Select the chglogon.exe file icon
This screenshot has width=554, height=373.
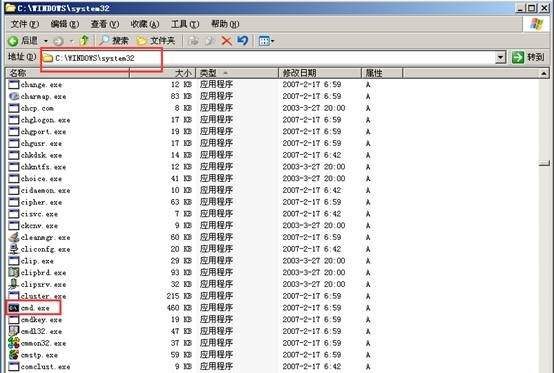13,120
